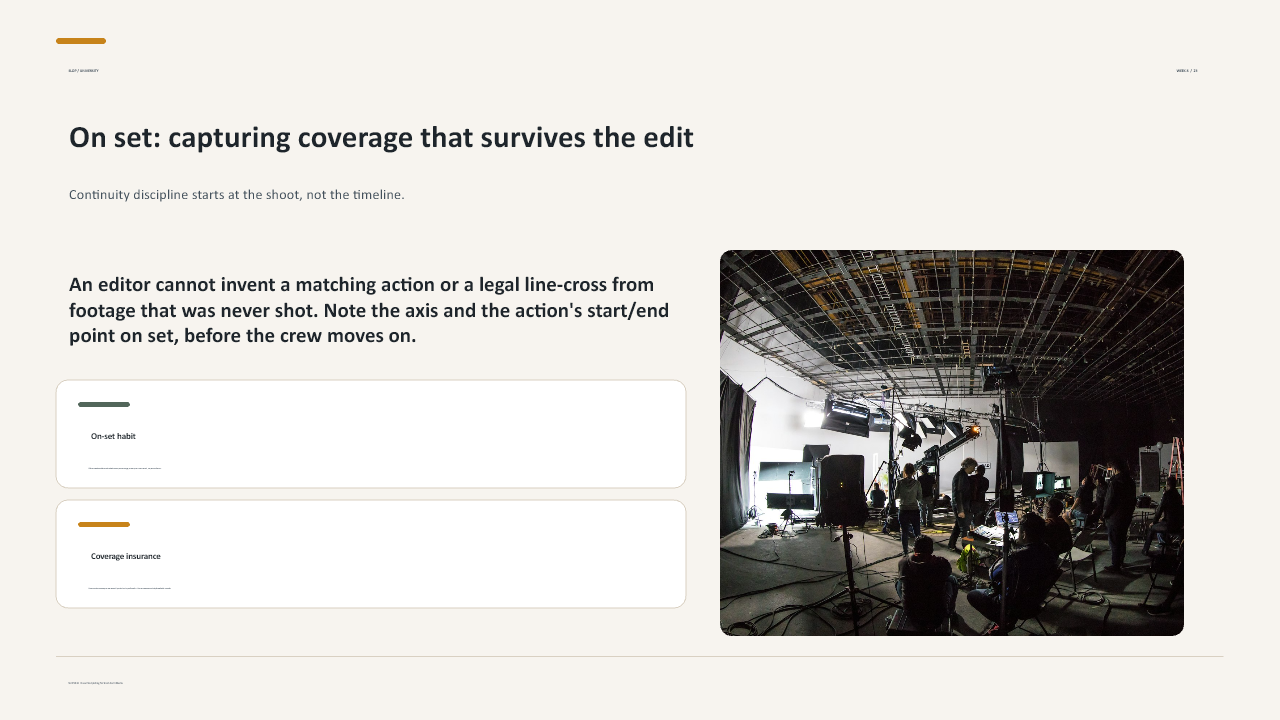Open the On-set habit card

point(371,434)
